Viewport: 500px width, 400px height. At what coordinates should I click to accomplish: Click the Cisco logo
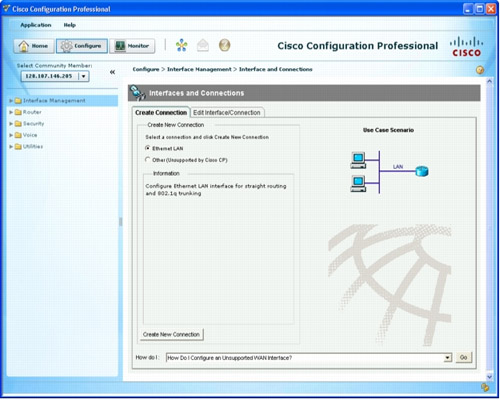(466, 47)
